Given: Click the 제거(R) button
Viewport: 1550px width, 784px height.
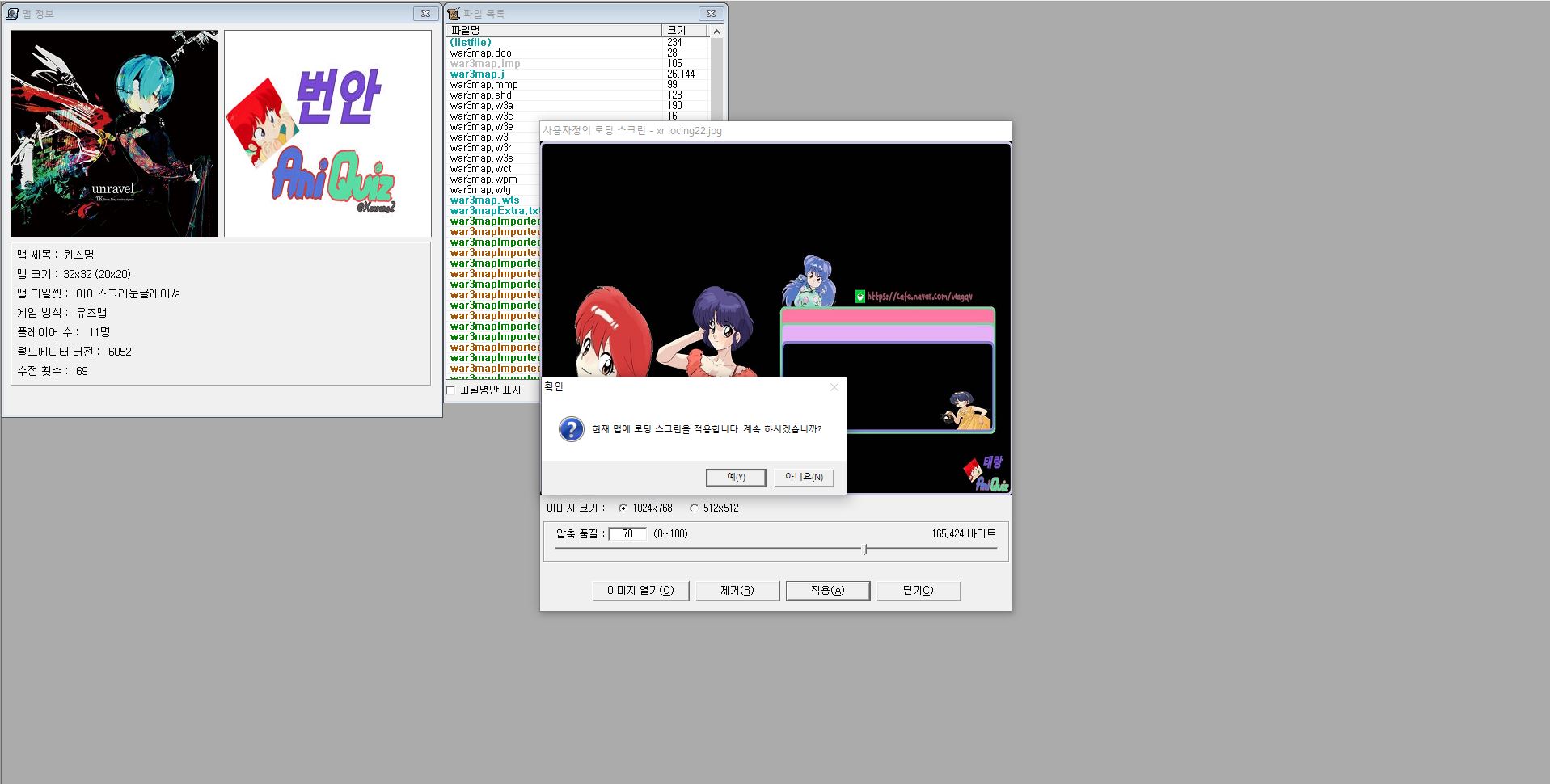Looking at the screenshot, I should pos(737,591).
